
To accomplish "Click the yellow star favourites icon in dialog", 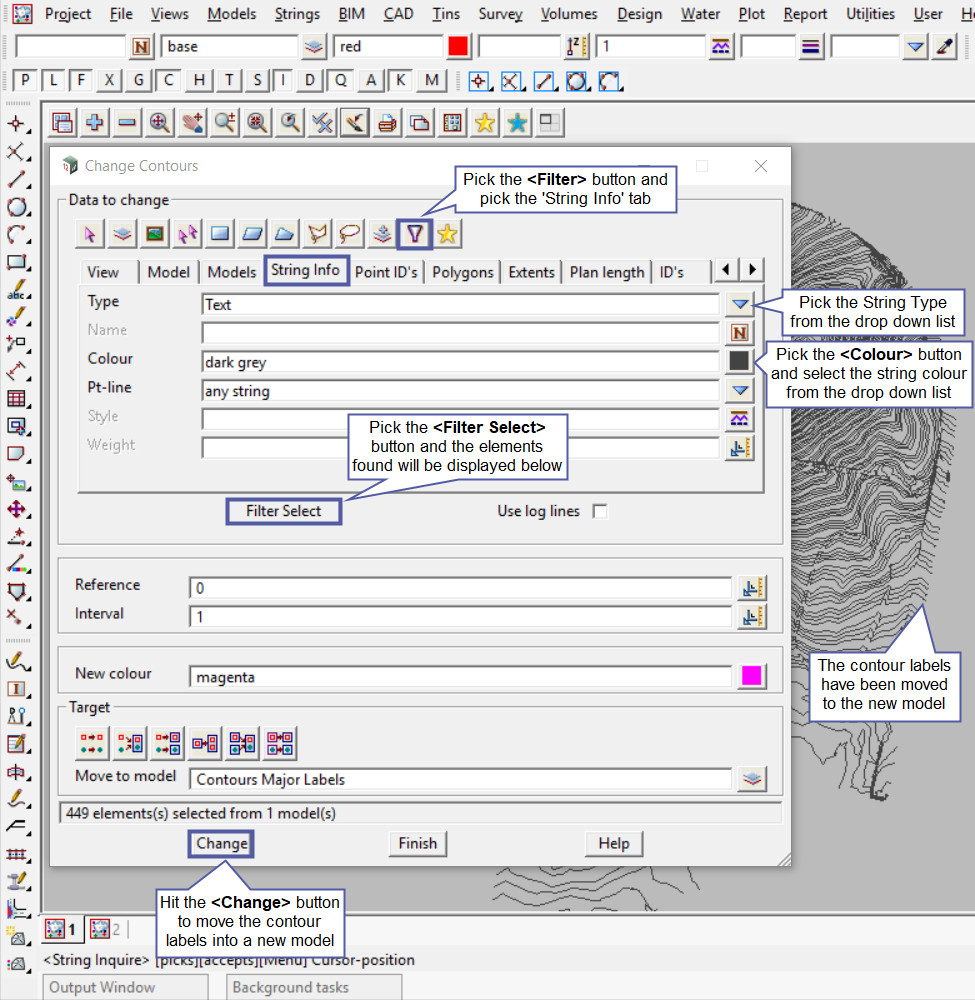I will pos(447,234).
